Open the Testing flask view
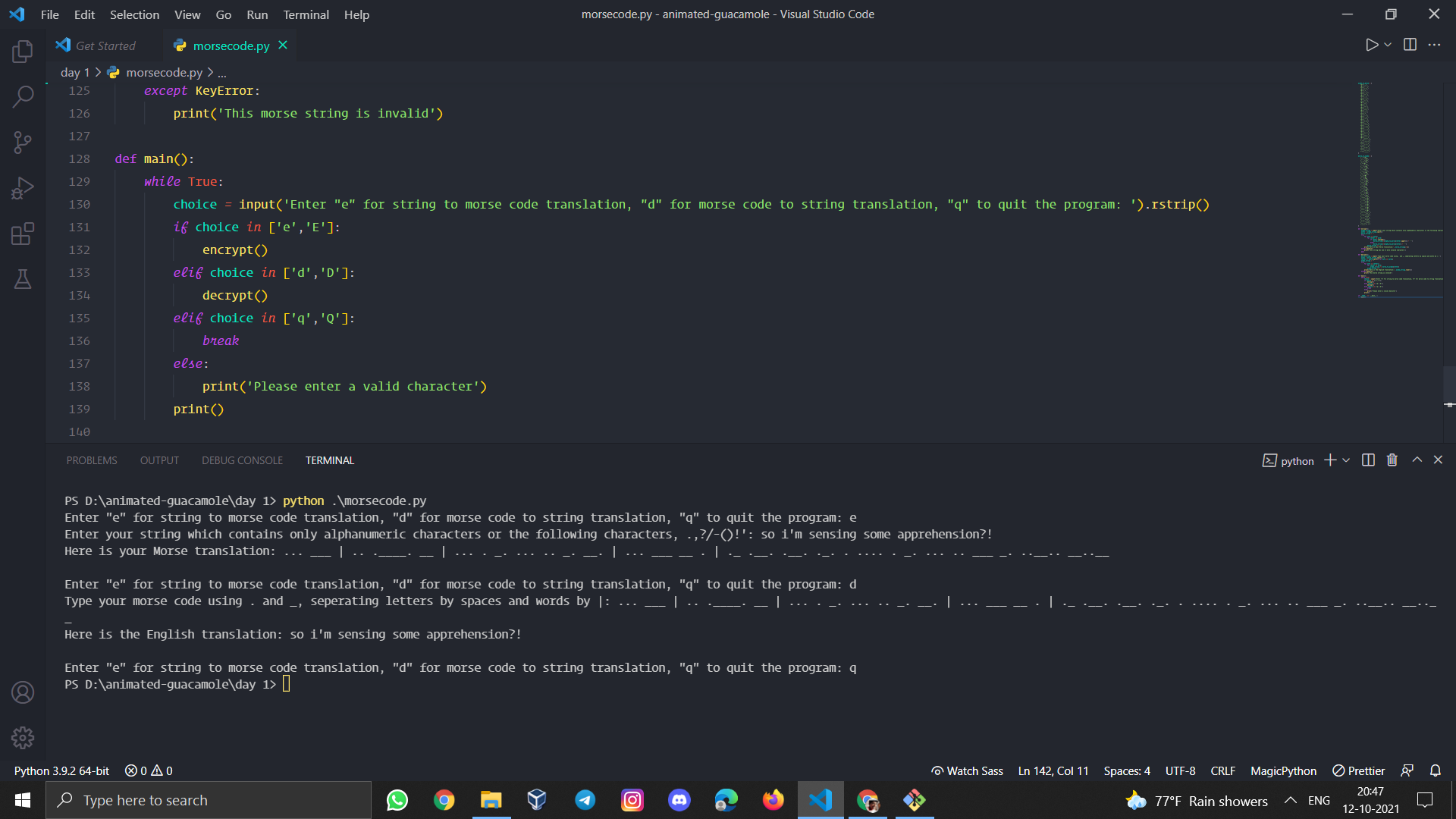Image resolution: width=1456 pixels, height=819 pixels. click(22, 278)
